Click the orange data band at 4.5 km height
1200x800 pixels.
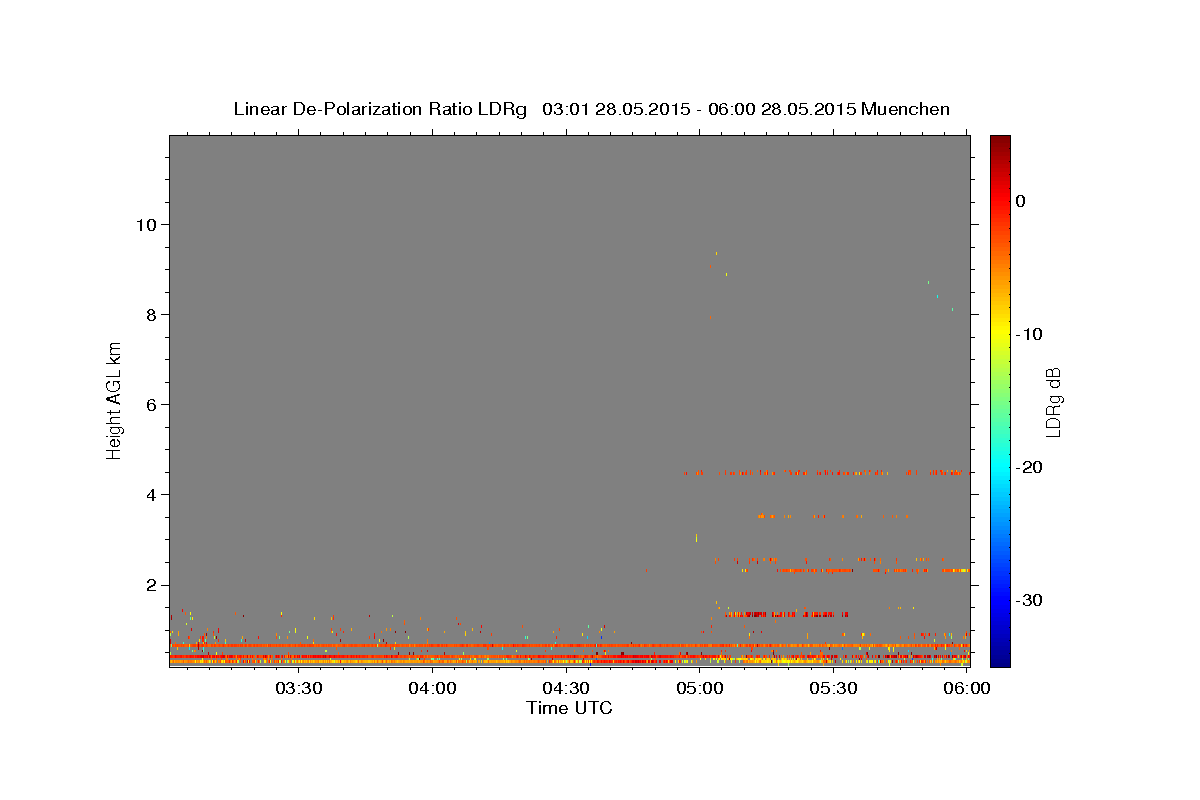[x=824, y=472]
